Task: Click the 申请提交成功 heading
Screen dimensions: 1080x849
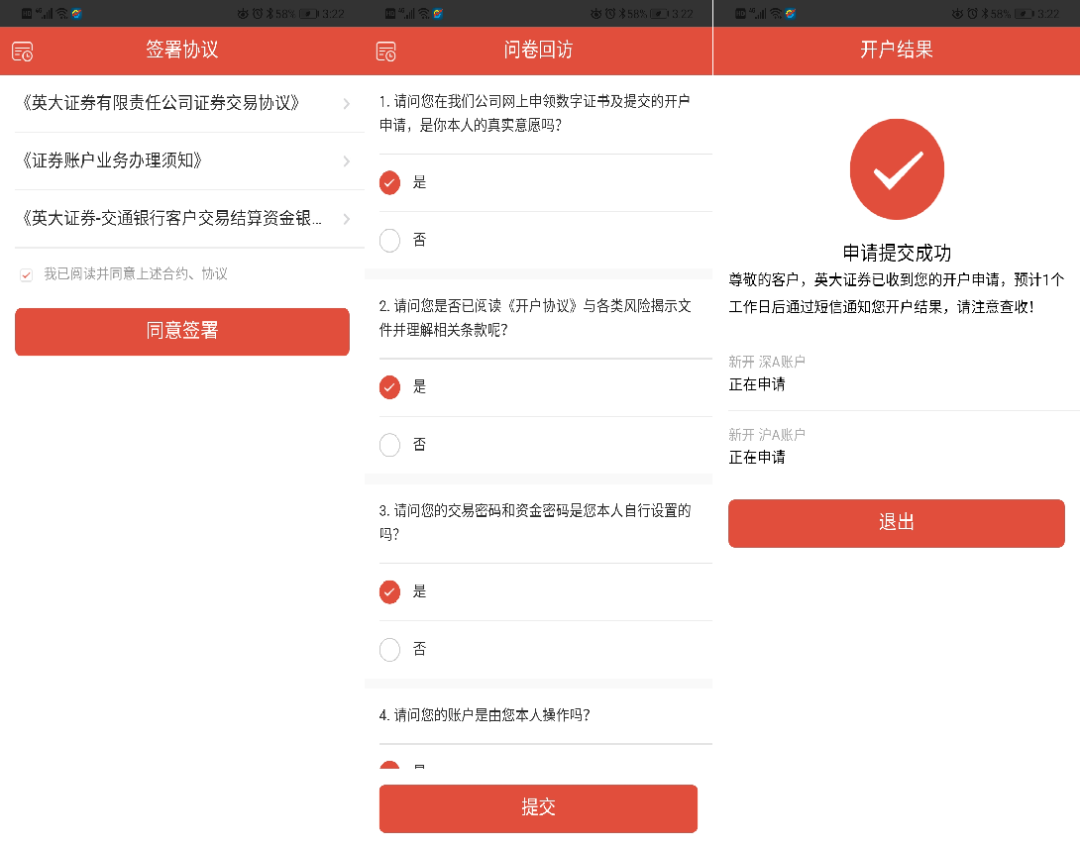Action: click(896, 253)
